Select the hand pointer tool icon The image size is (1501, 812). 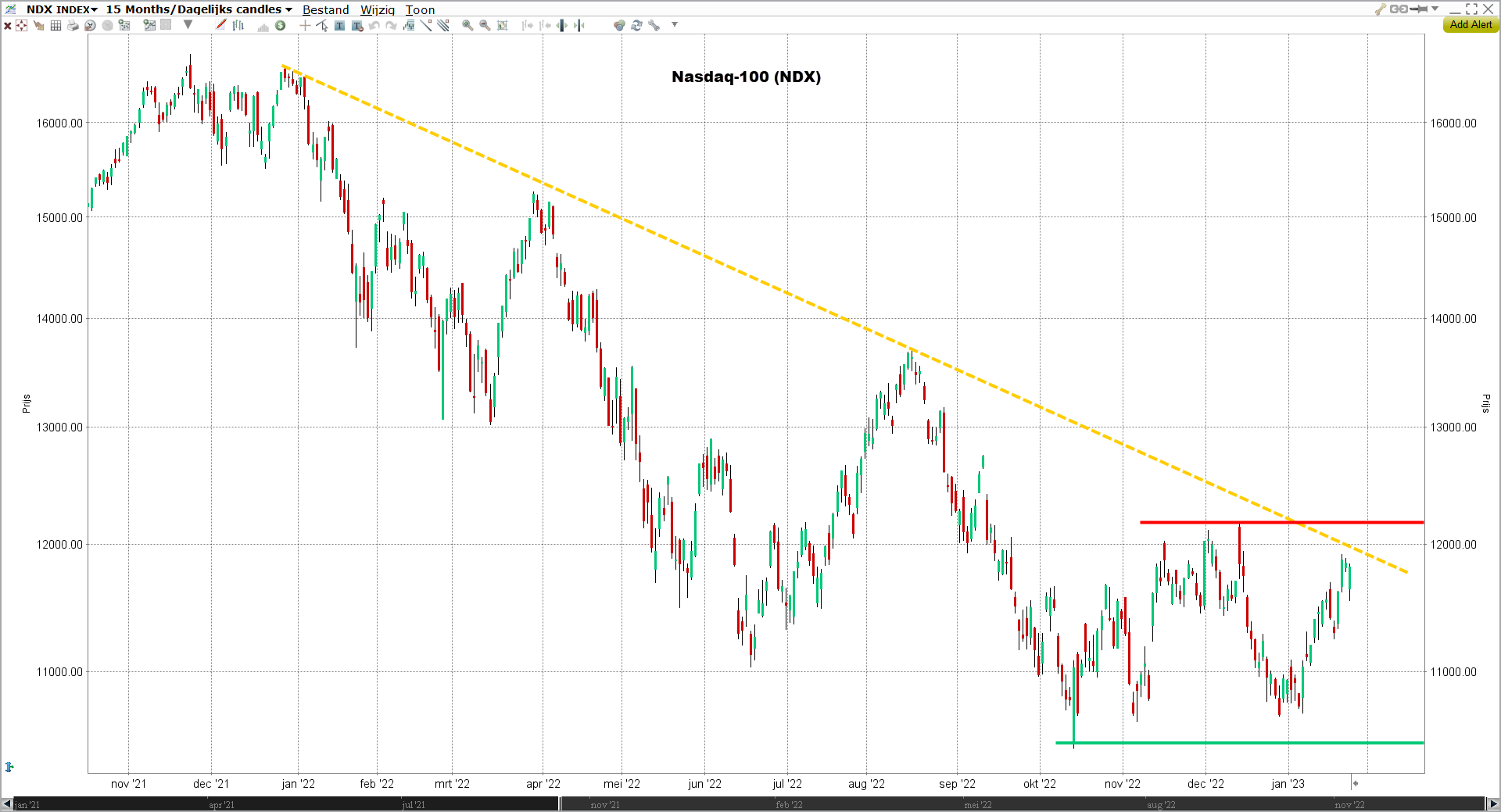[38, 26]
